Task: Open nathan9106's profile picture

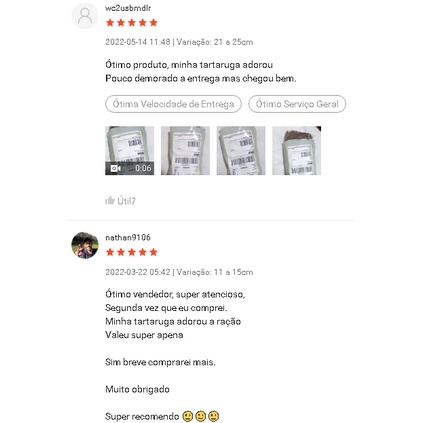Action: (x=85, y=245)
